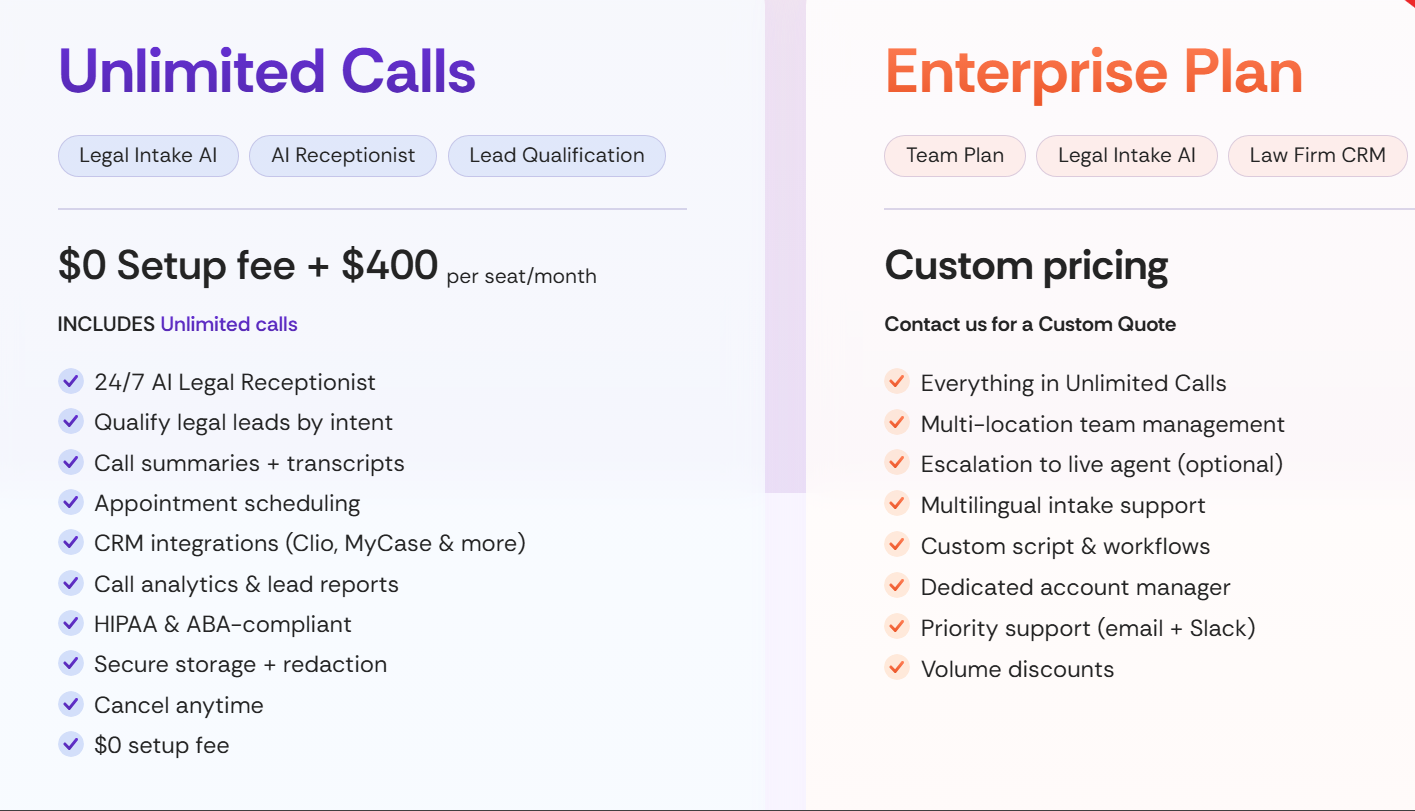Toggle the check beside Custom script & workflows

click(896, 546)
